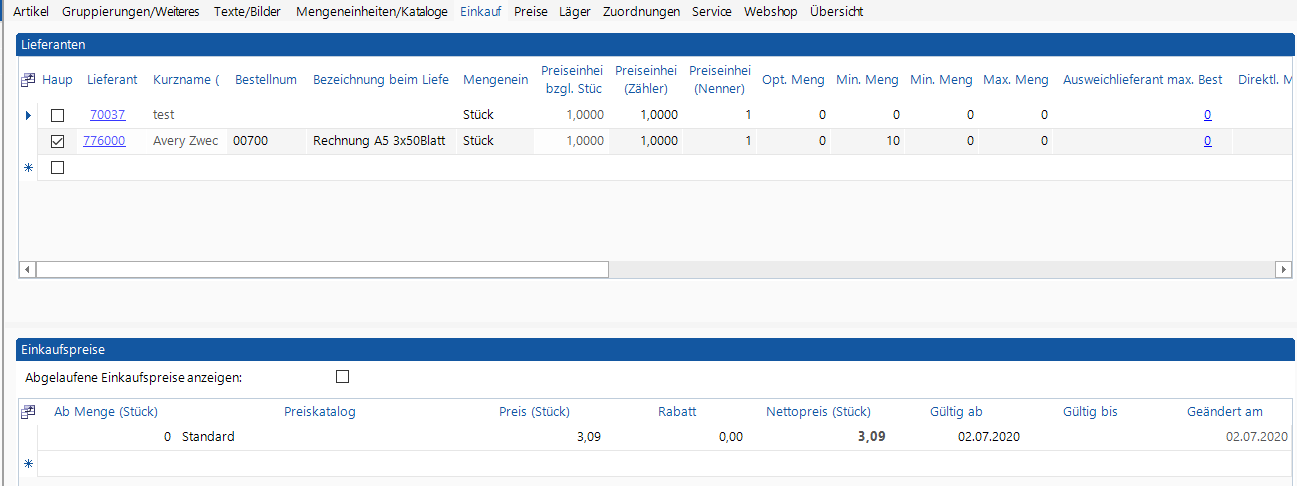
Task: Click Ausweichlieferant link 0 in test row
Action: (x=1207, y=115)
